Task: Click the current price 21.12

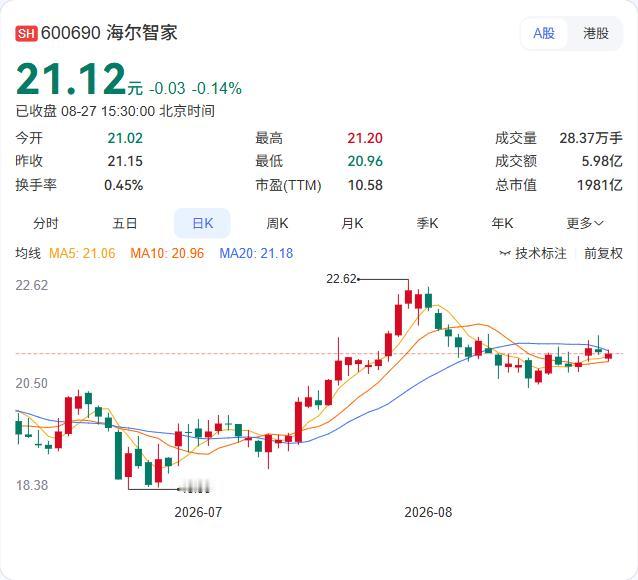Action: tap(71, 79)
